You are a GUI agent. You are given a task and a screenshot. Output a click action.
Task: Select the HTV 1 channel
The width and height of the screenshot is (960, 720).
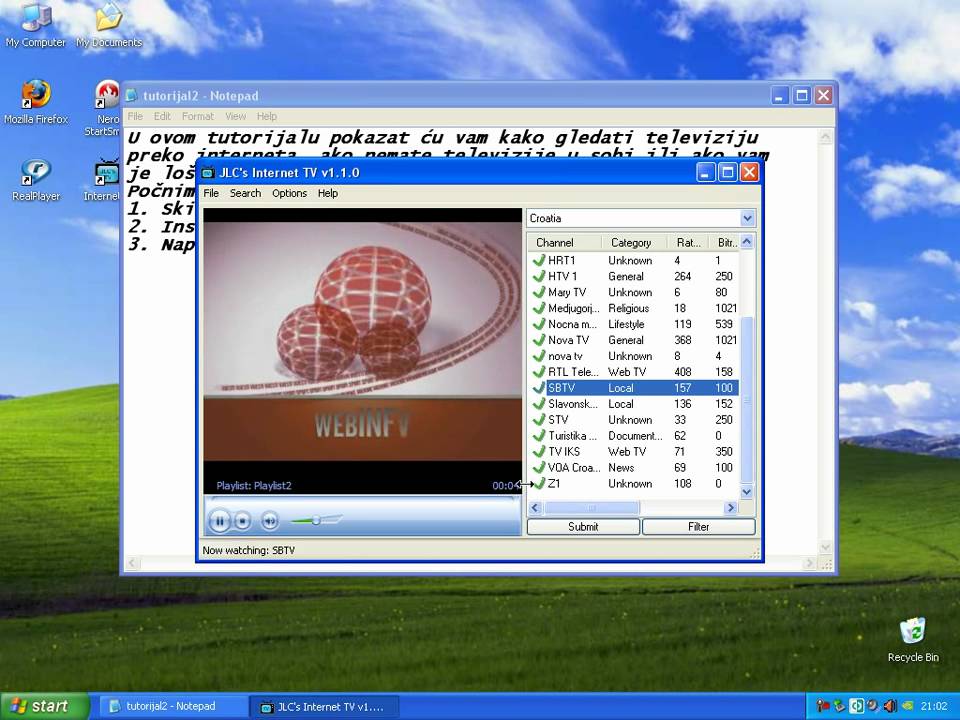[634, 276]
